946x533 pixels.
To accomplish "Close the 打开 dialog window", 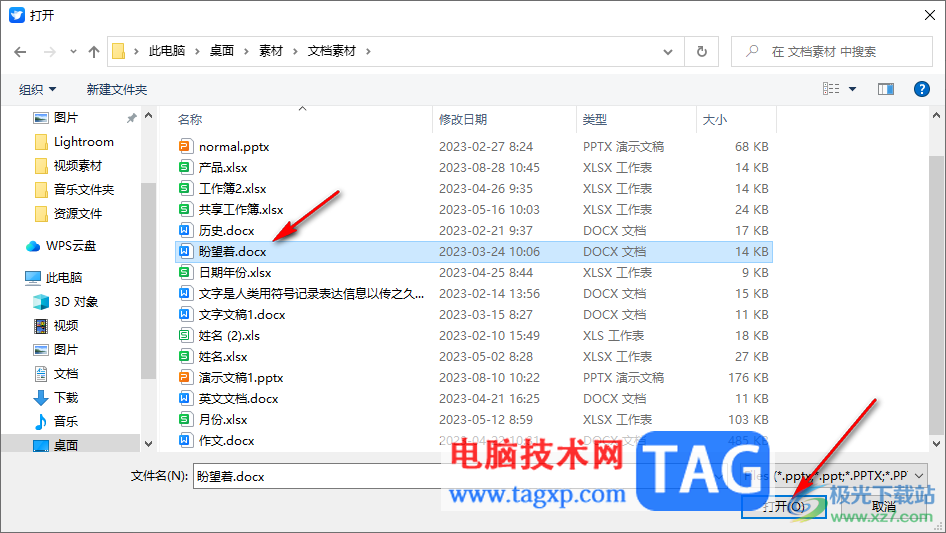I will (930, 15).
